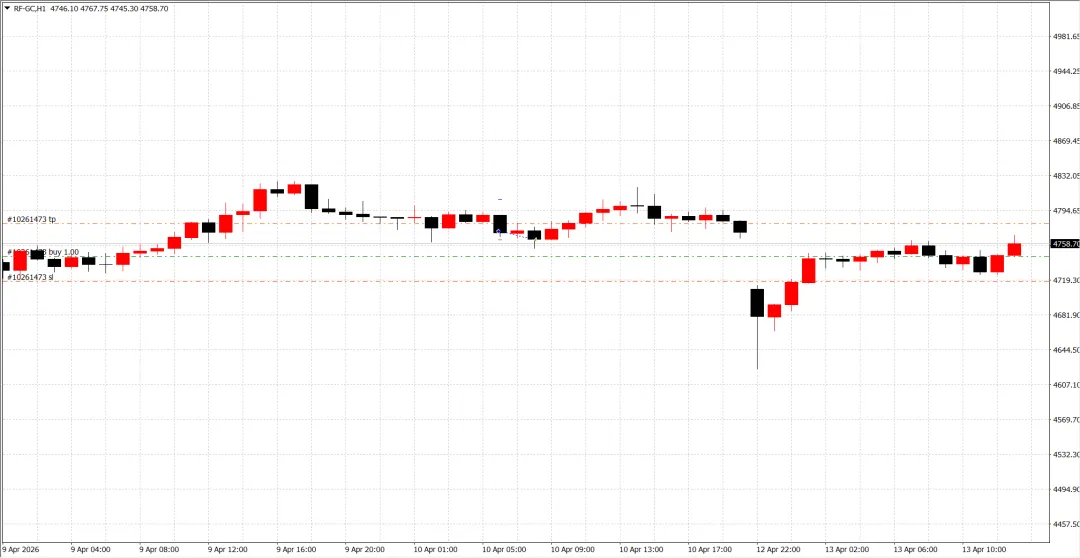The width and height of the screenshot is (1080, 558).
Task: Click the 9 Apr 12:00 time label
Action: 227,550
